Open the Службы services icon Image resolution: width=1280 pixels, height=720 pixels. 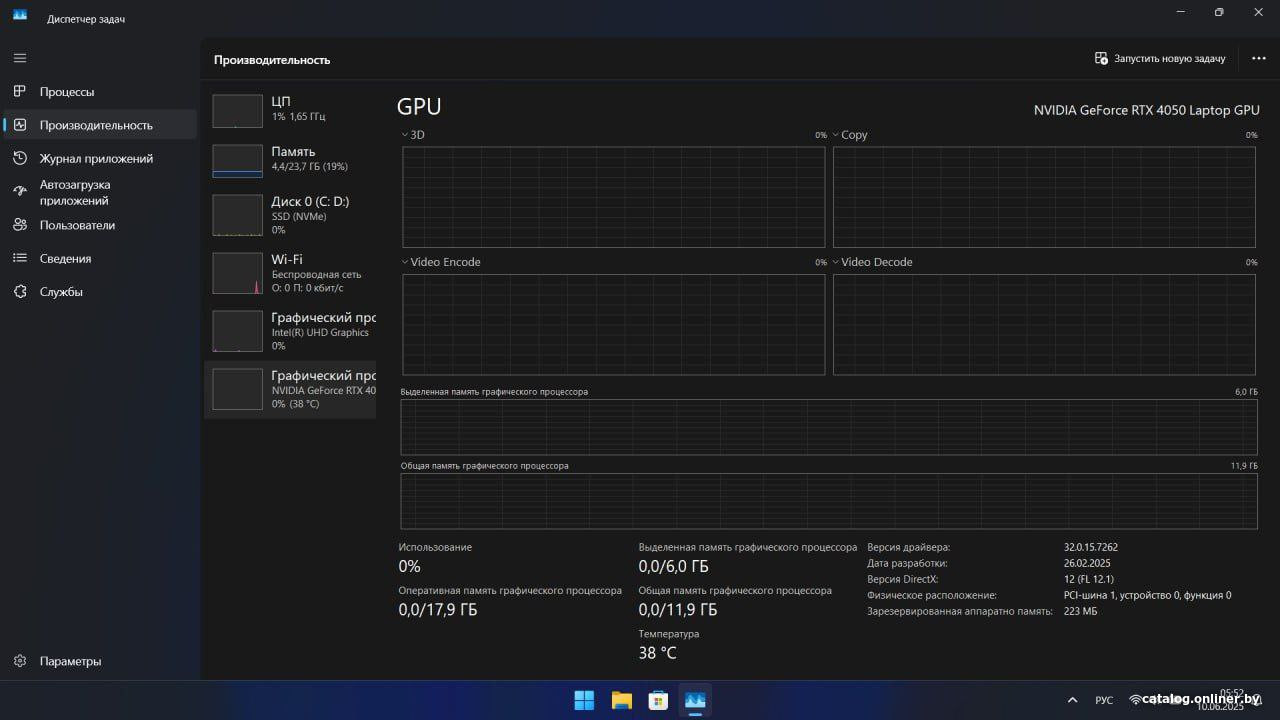(20, 292)
